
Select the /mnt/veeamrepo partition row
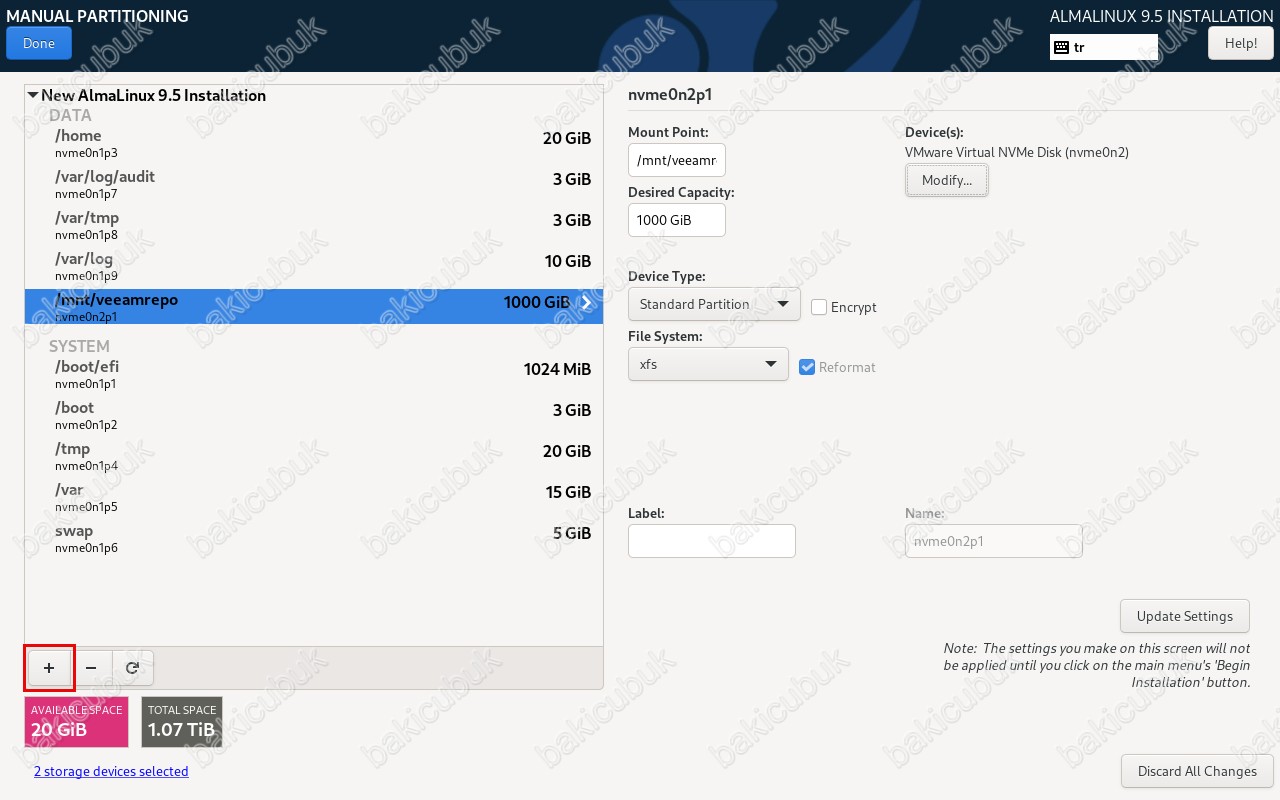(x=314, y=307)
